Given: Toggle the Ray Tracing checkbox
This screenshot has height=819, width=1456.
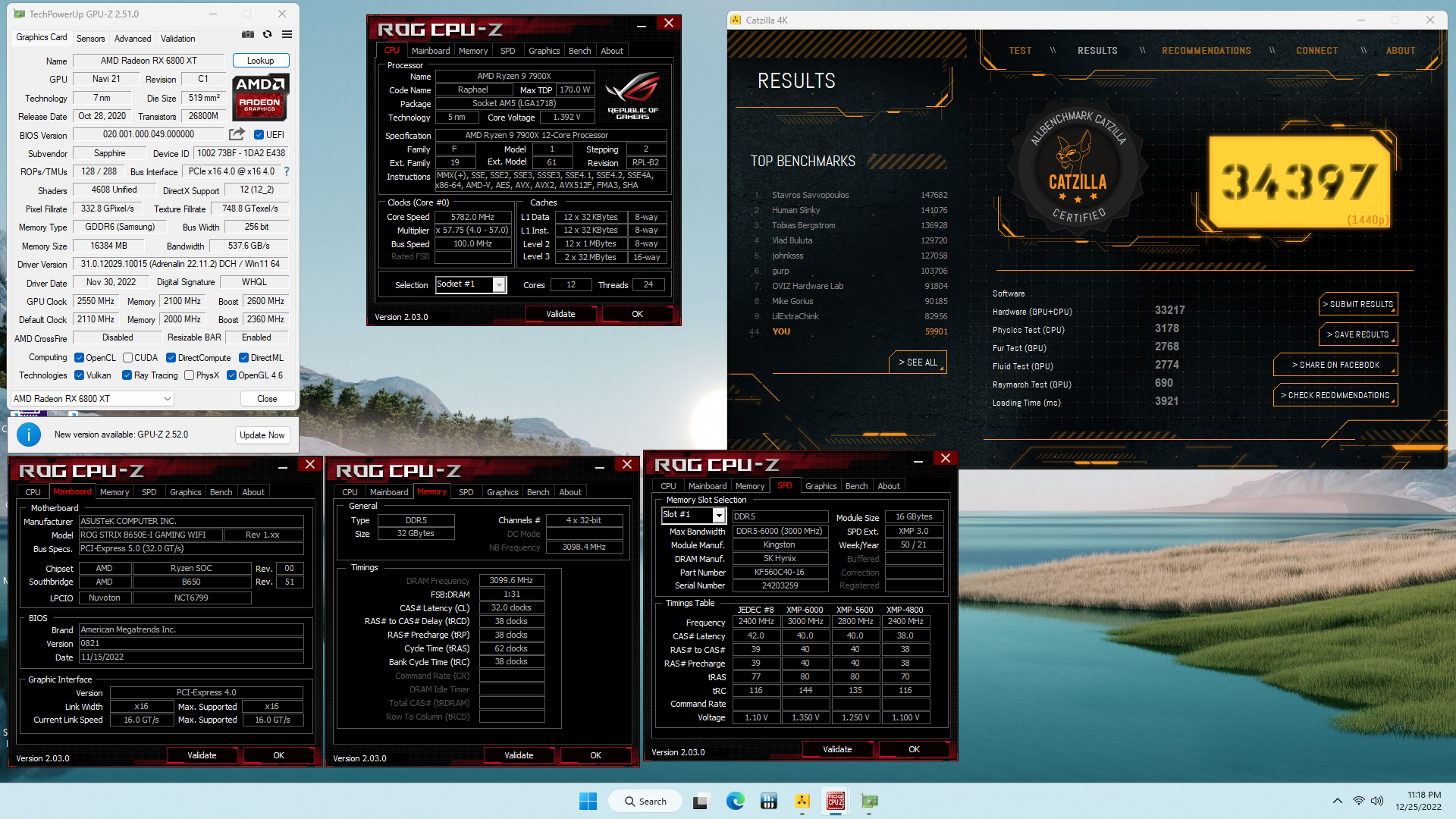Looking at the screenshot, I should pyautogui.click(x=127, y=375).
